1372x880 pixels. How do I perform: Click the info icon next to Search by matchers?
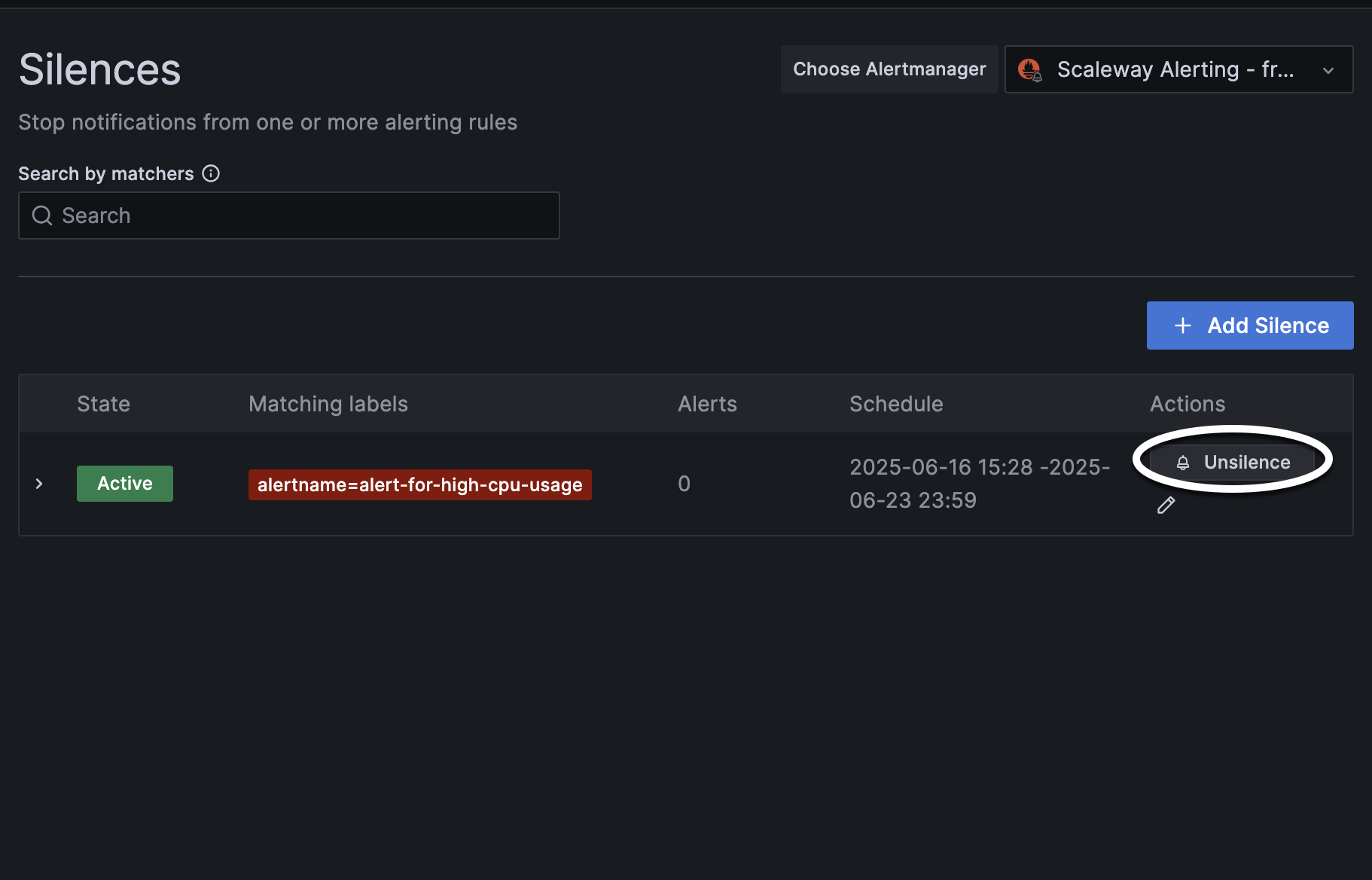[x=211, y=173]
